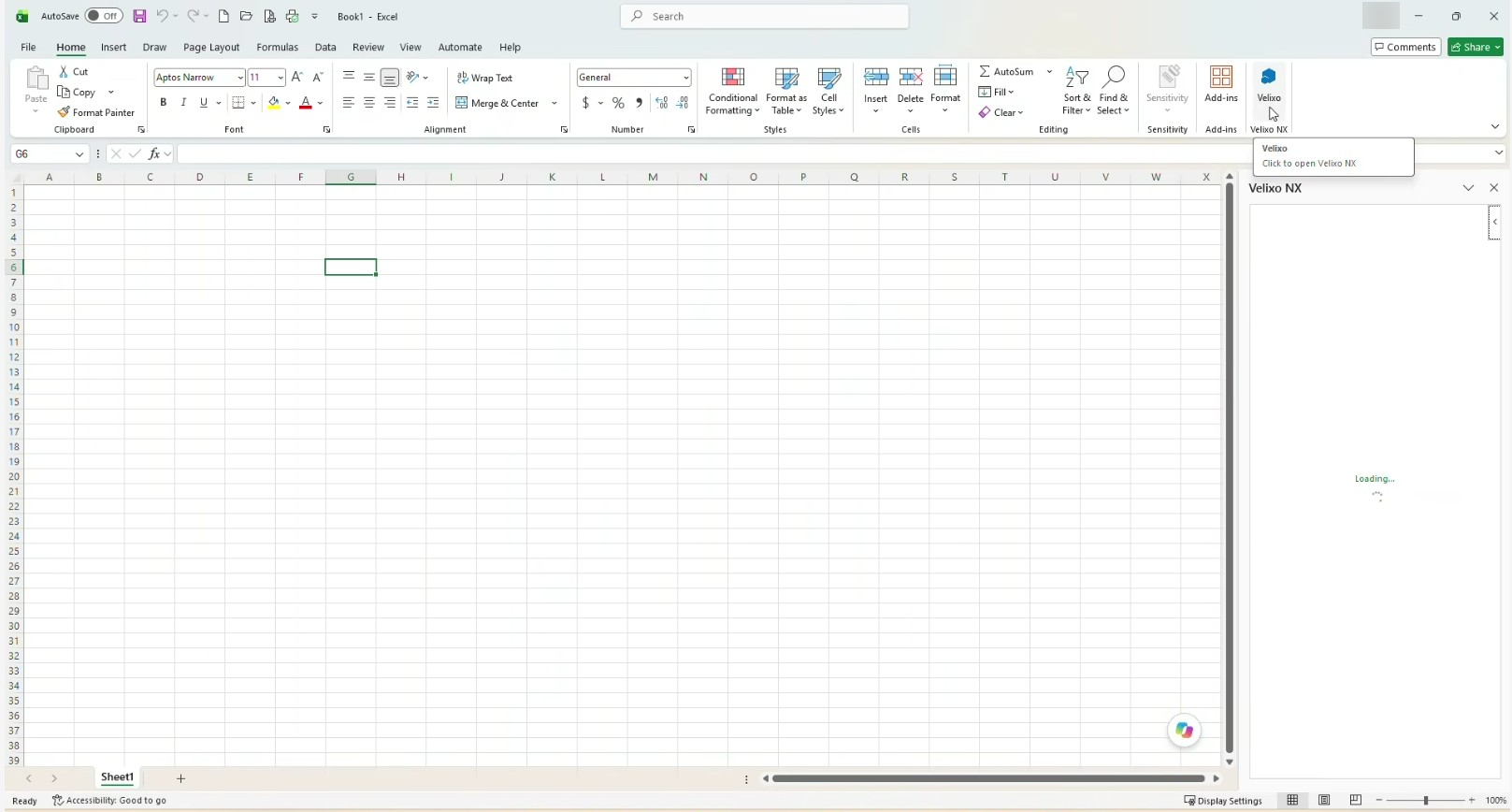Increase the font size
Image resolution: width=1512 pixels, height=812 pixels.
pos(297,77)
